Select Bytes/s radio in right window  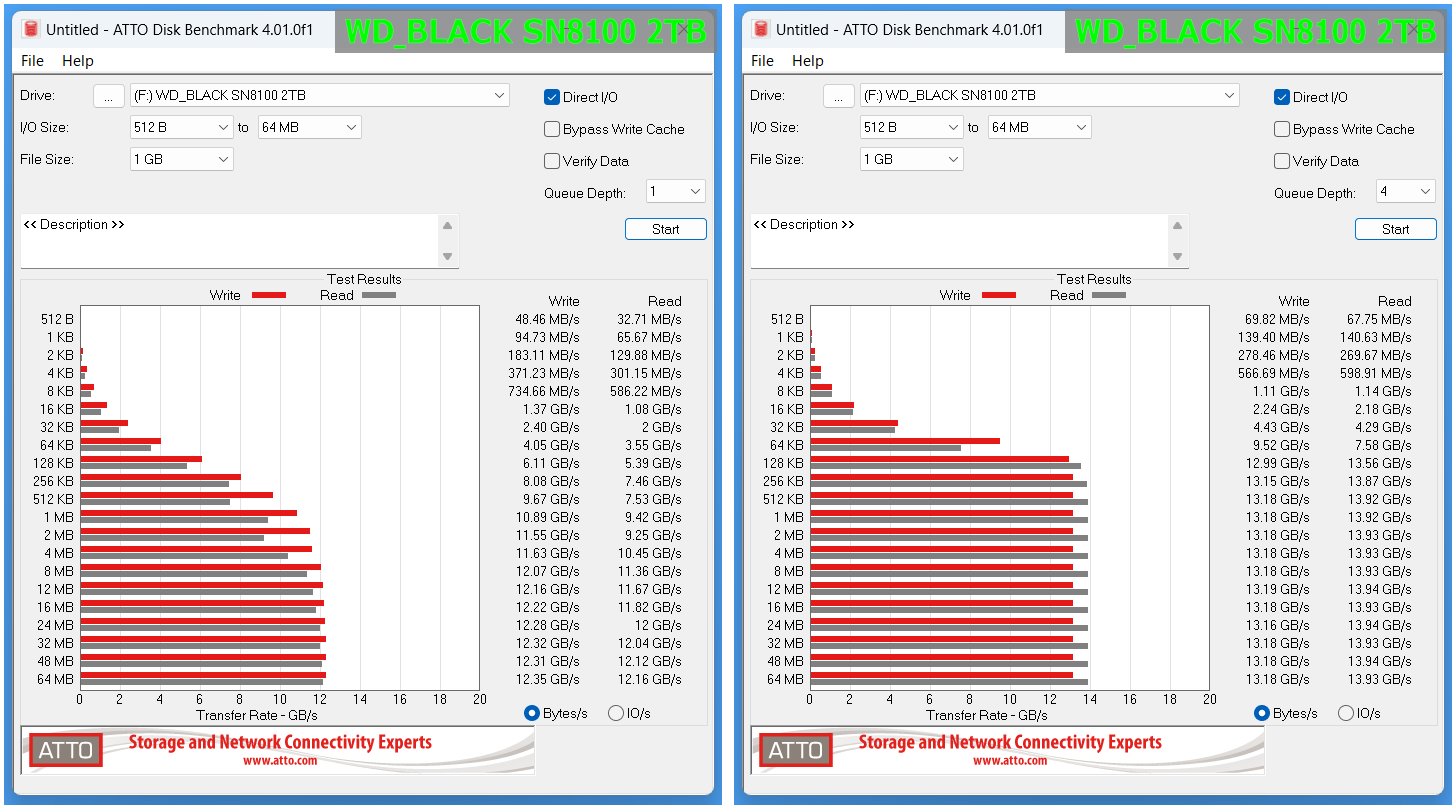[x=1262, y=713]
